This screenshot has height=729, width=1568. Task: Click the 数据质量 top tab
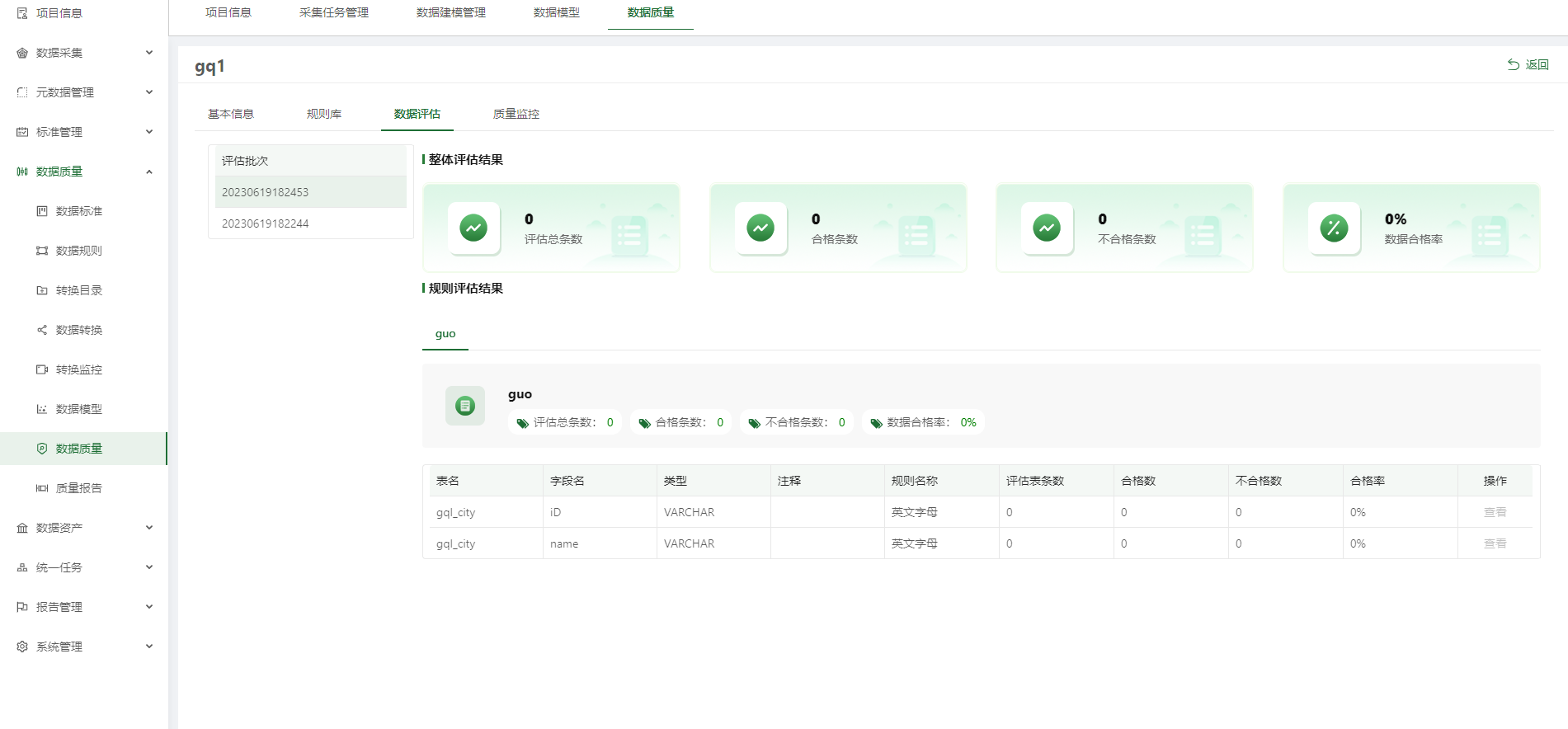point(651,12)
